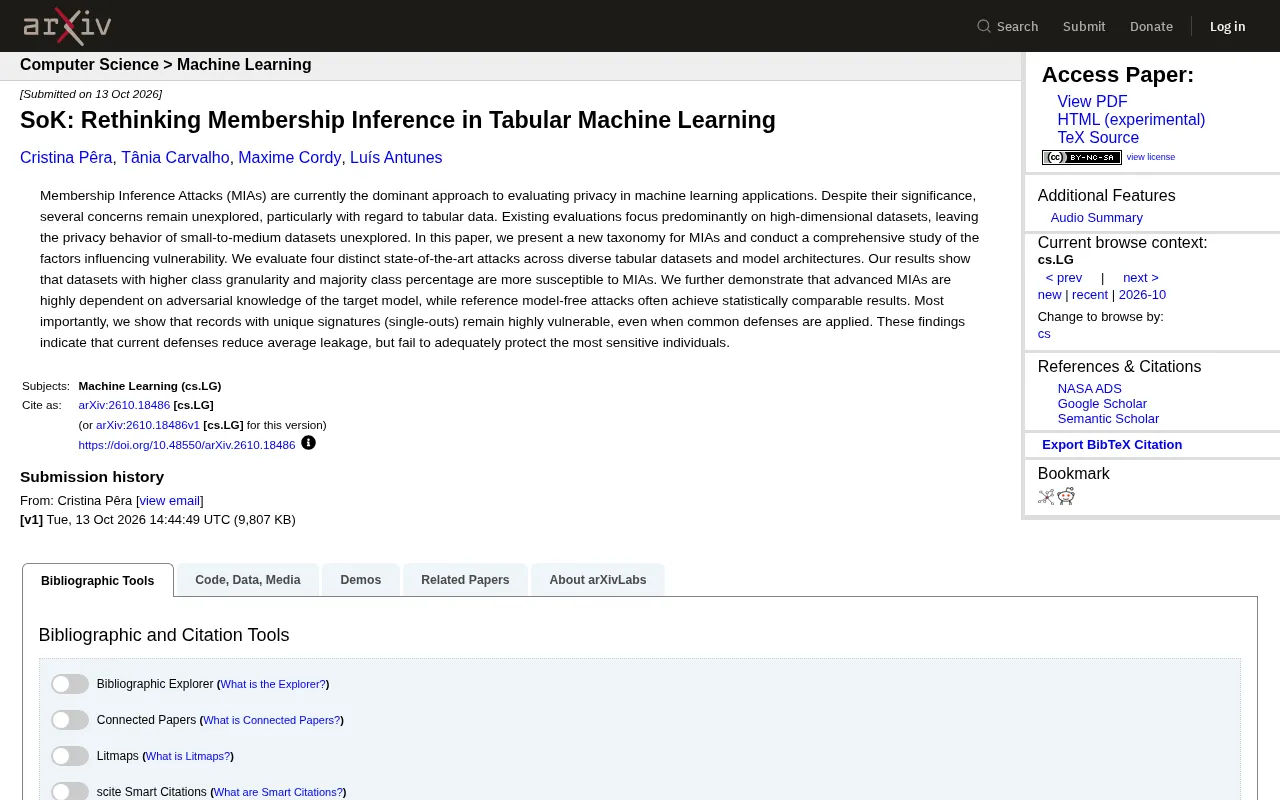Screen dimensions: 1280x800
Task: Open View PDF link
Action: point(1092,102)
